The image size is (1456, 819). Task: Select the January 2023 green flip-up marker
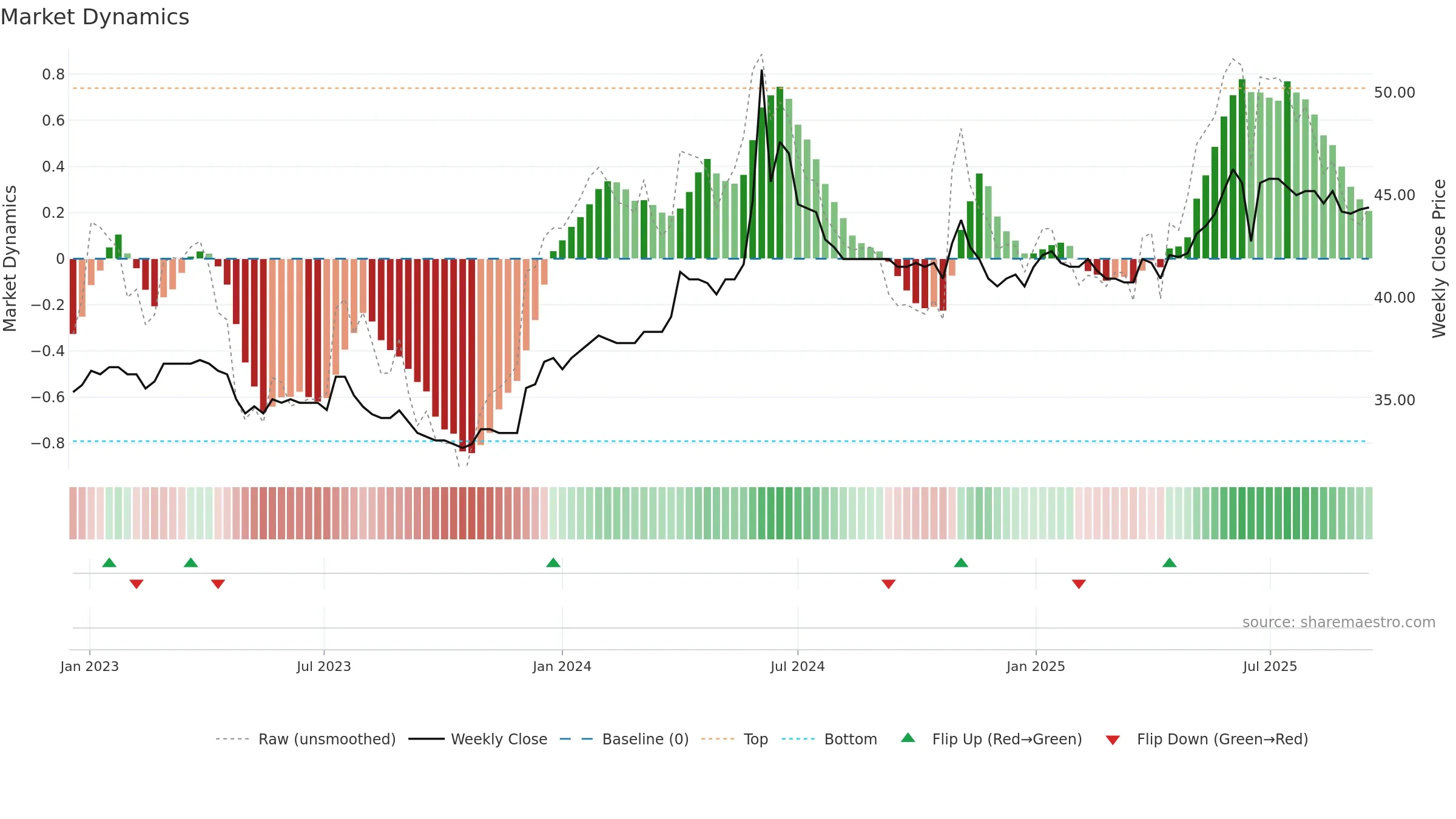(x=109, y=562)
